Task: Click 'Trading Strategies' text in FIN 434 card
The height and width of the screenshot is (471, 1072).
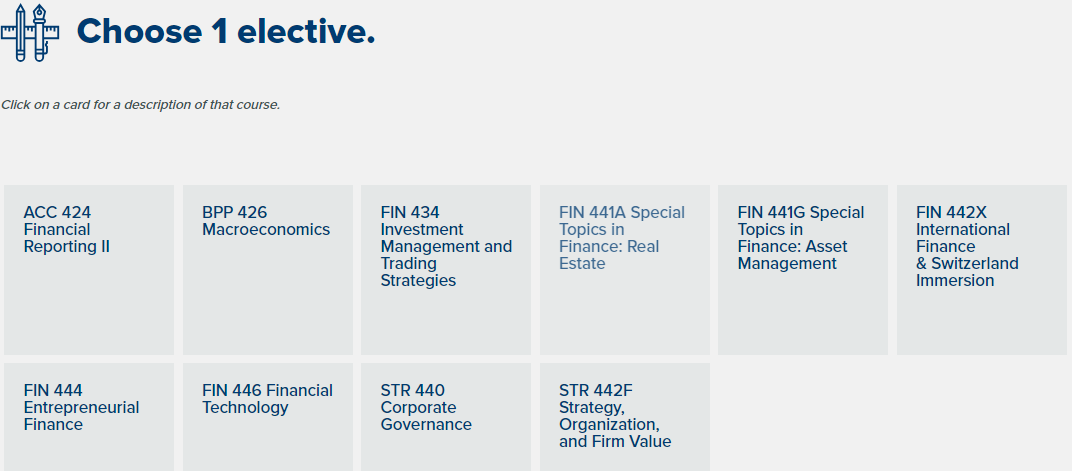Action: click(418, 272)
